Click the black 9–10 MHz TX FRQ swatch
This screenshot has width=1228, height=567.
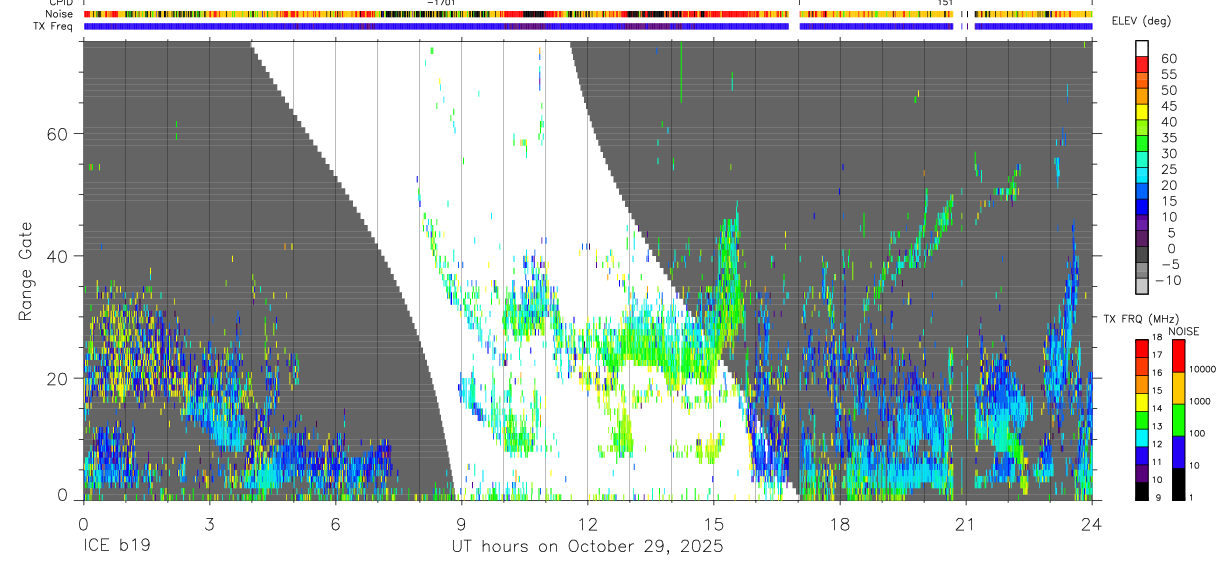[x=1143, y=491]
